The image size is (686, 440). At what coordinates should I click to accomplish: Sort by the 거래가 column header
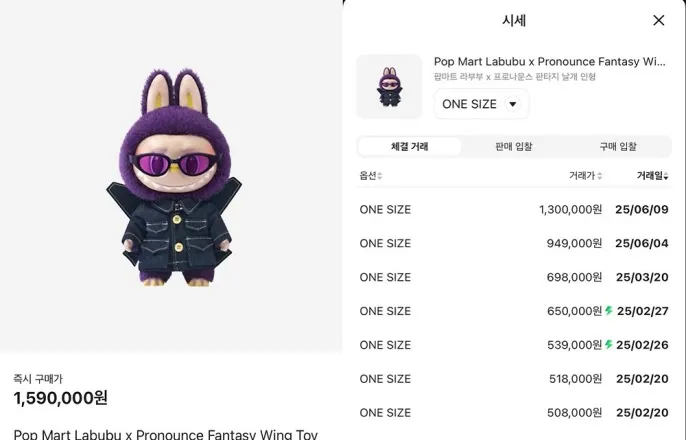pyautogui.click(x=585, y=176)
